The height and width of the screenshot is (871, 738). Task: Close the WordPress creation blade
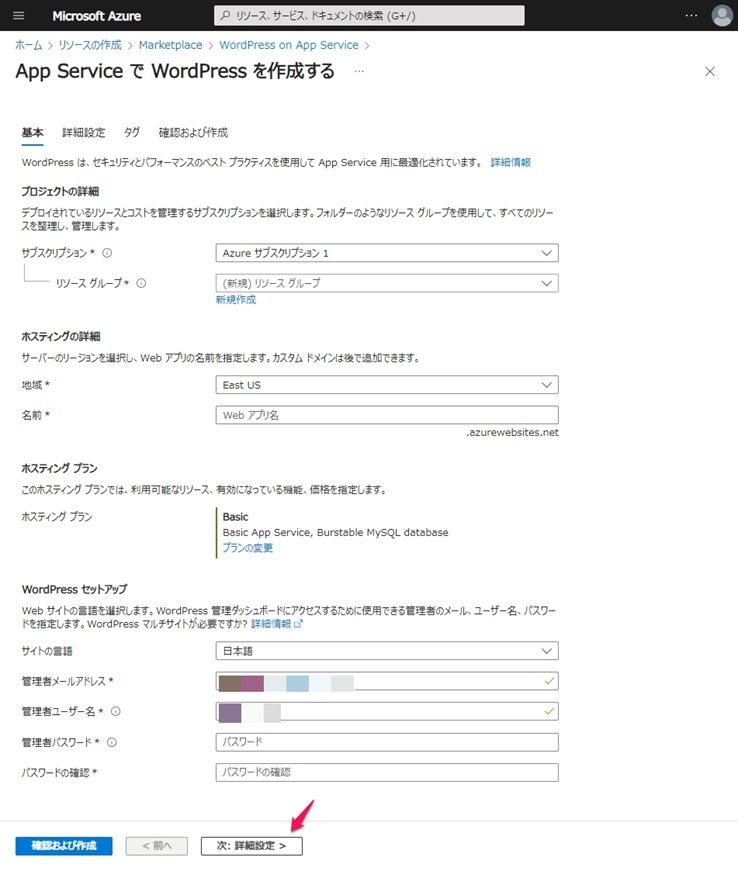pos(710,72)
